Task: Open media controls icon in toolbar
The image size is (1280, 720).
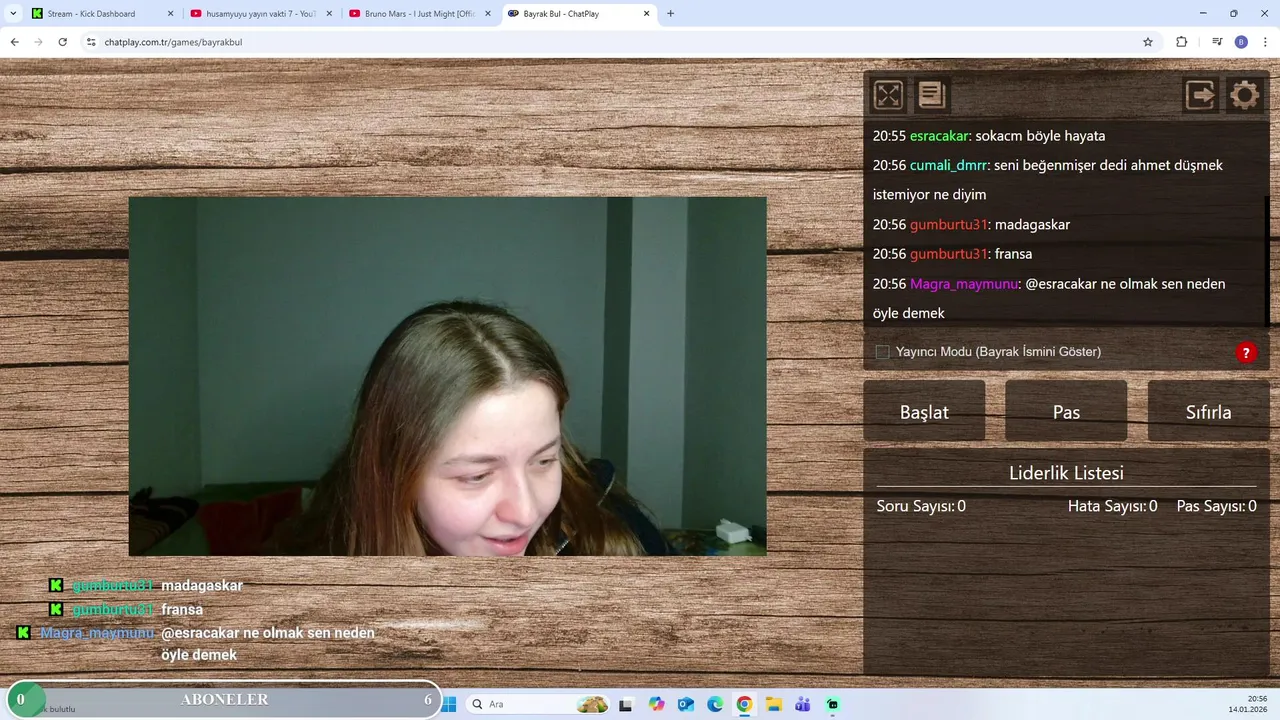Action: point(1217,42)
